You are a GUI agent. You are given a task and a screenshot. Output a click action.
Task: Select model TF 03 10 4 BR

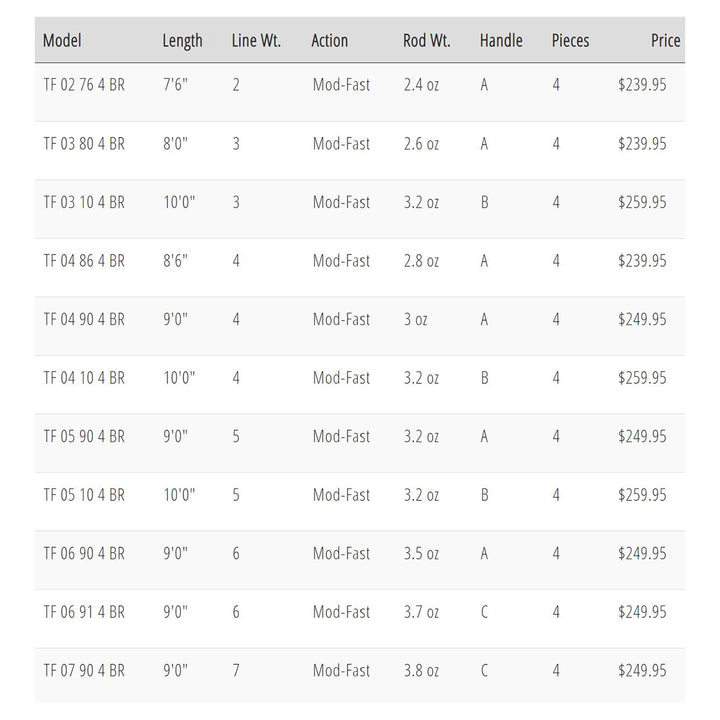coord(84,202)
